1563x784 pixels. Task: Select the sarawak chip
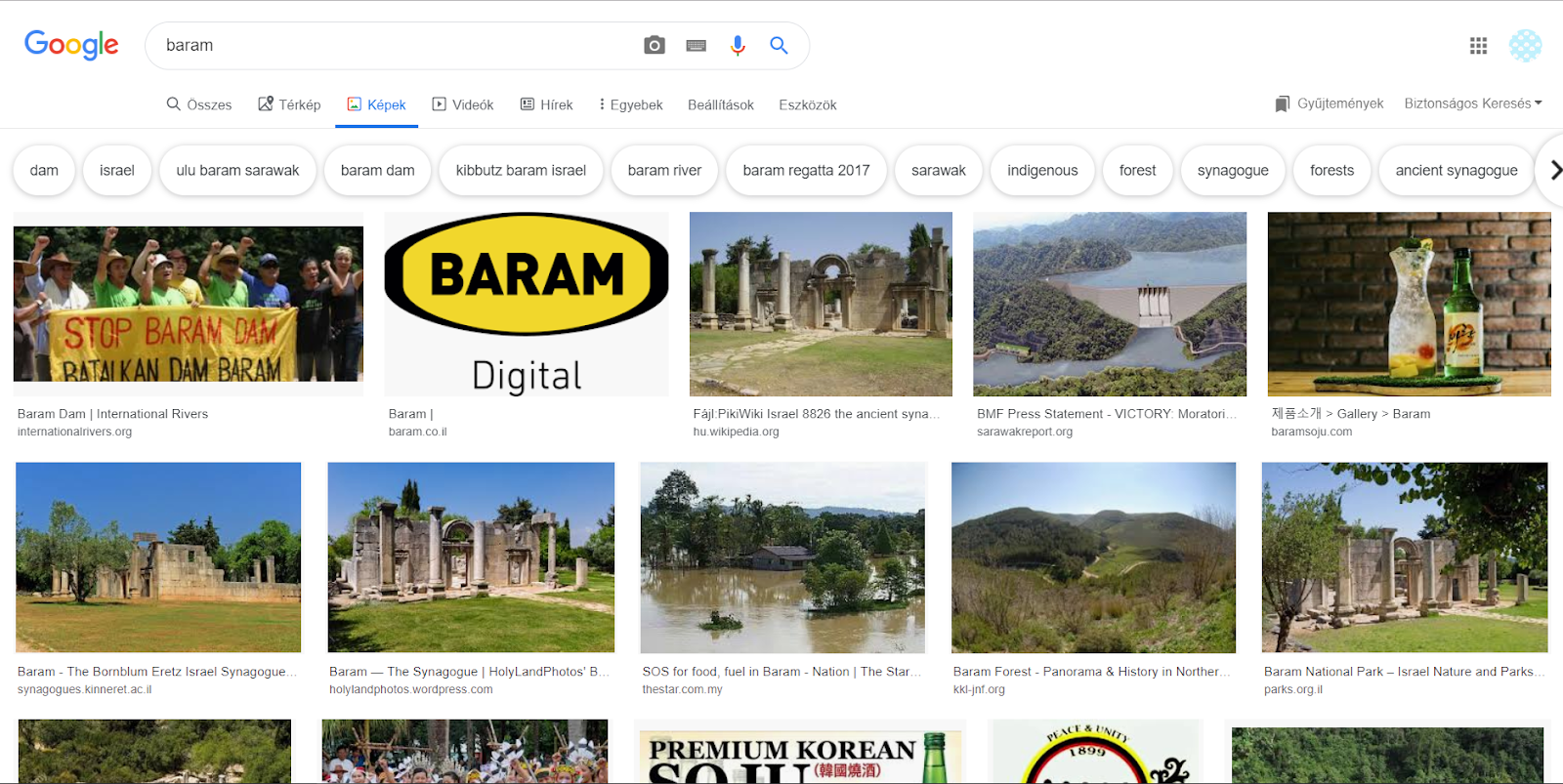(x=939, y=170)
